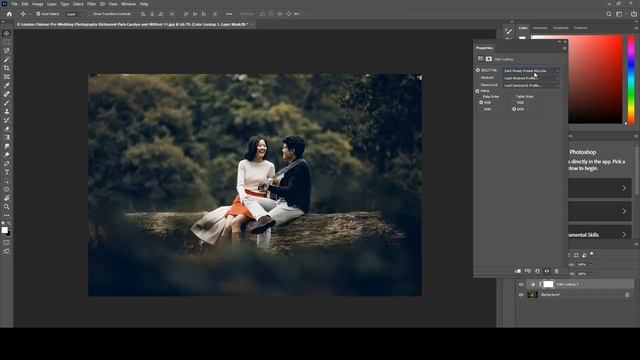640x360 pixels.
Task: Click the Background layer lock icon
Action: [x=627, y=294]
